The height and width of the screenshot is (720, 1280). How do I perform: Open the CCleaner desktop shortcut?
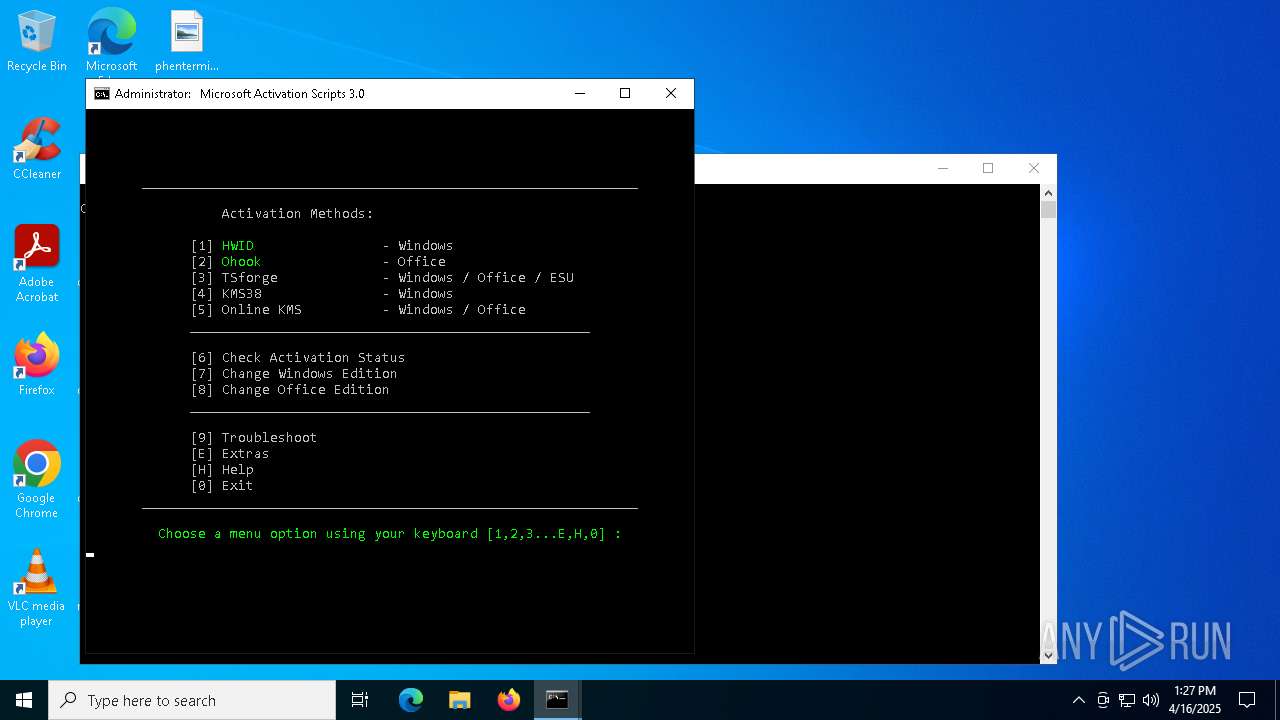(37, 150)
